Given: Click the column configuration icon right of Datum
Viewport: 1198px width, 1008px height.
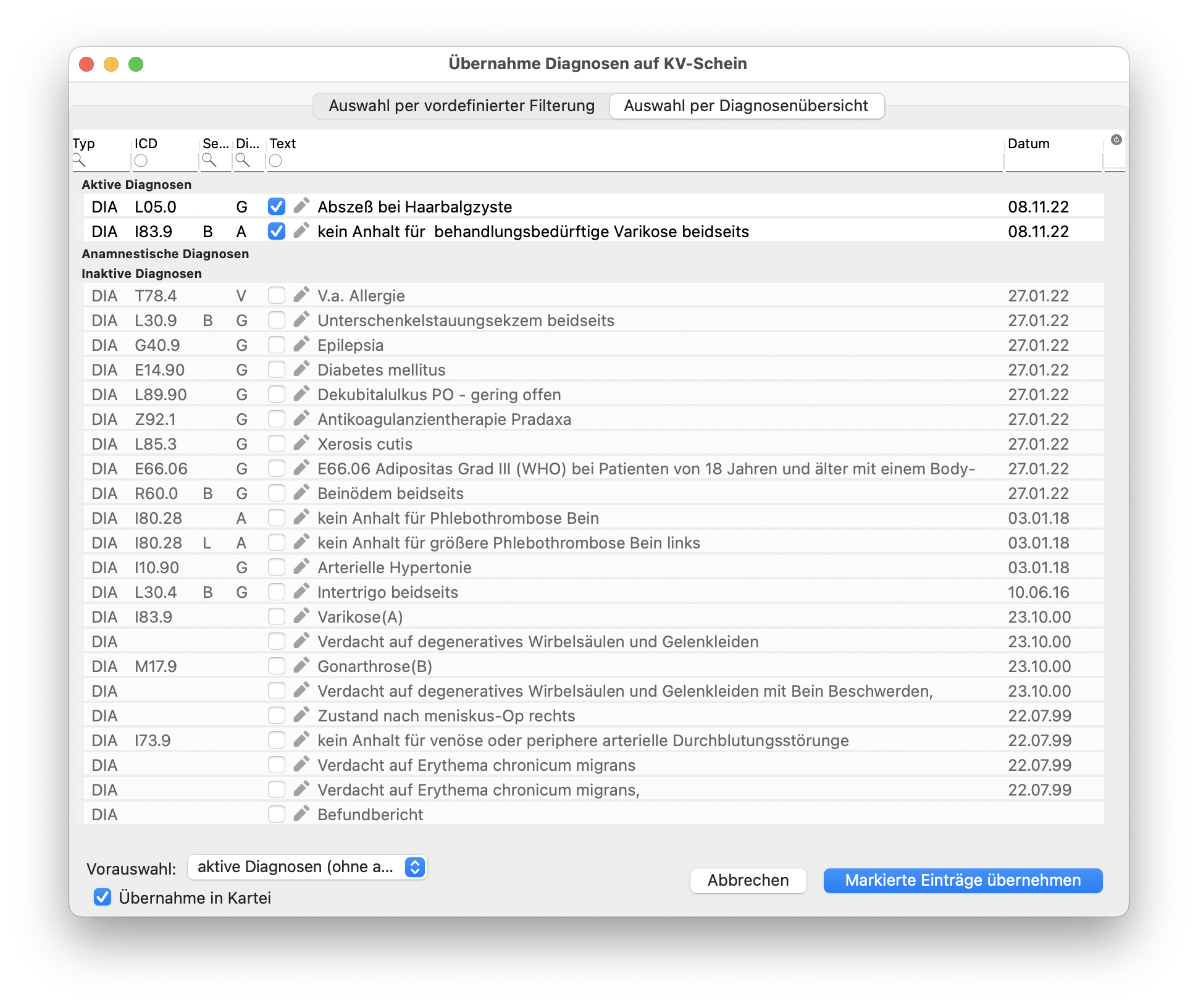Looking at the screenshot, I should pos(1116,140).
